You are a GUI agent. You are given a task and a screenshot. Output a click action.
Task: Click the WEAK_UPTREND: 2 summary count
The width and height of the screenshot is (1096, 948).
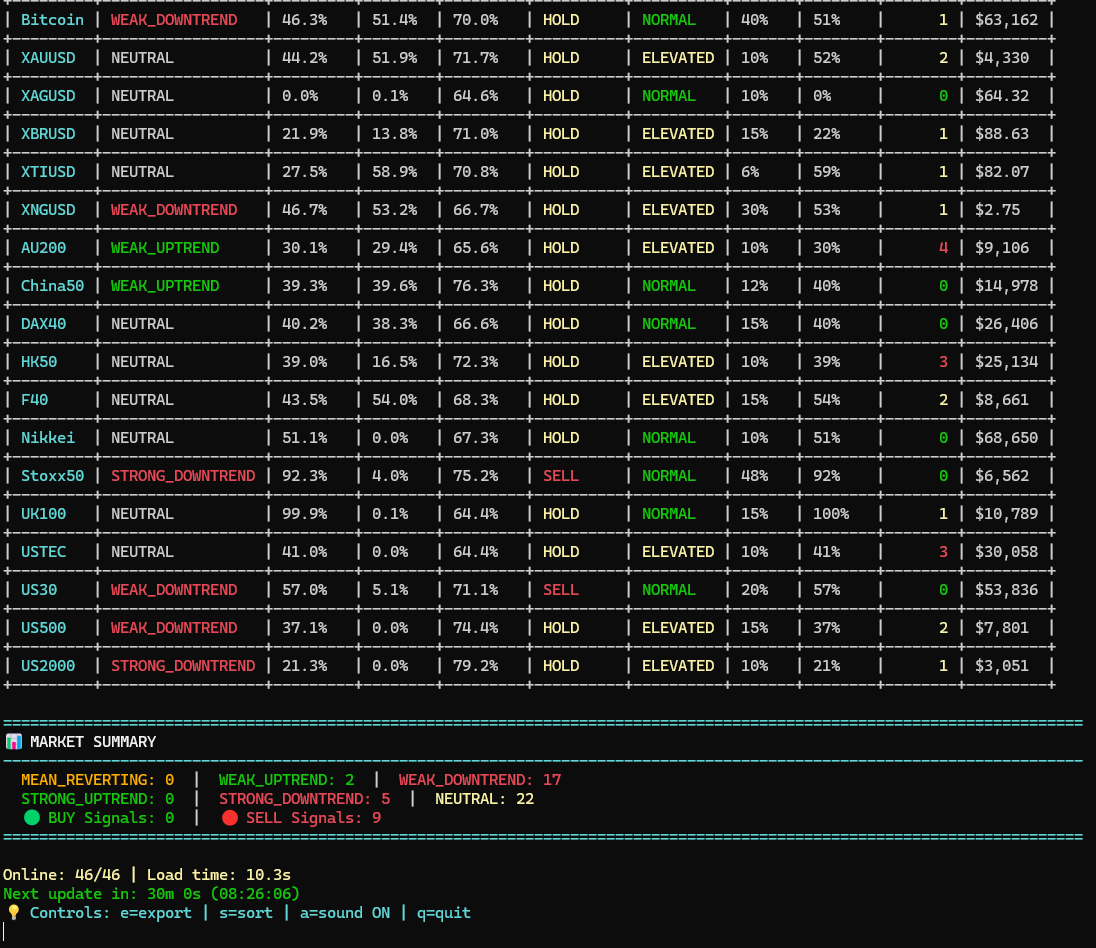287,780
